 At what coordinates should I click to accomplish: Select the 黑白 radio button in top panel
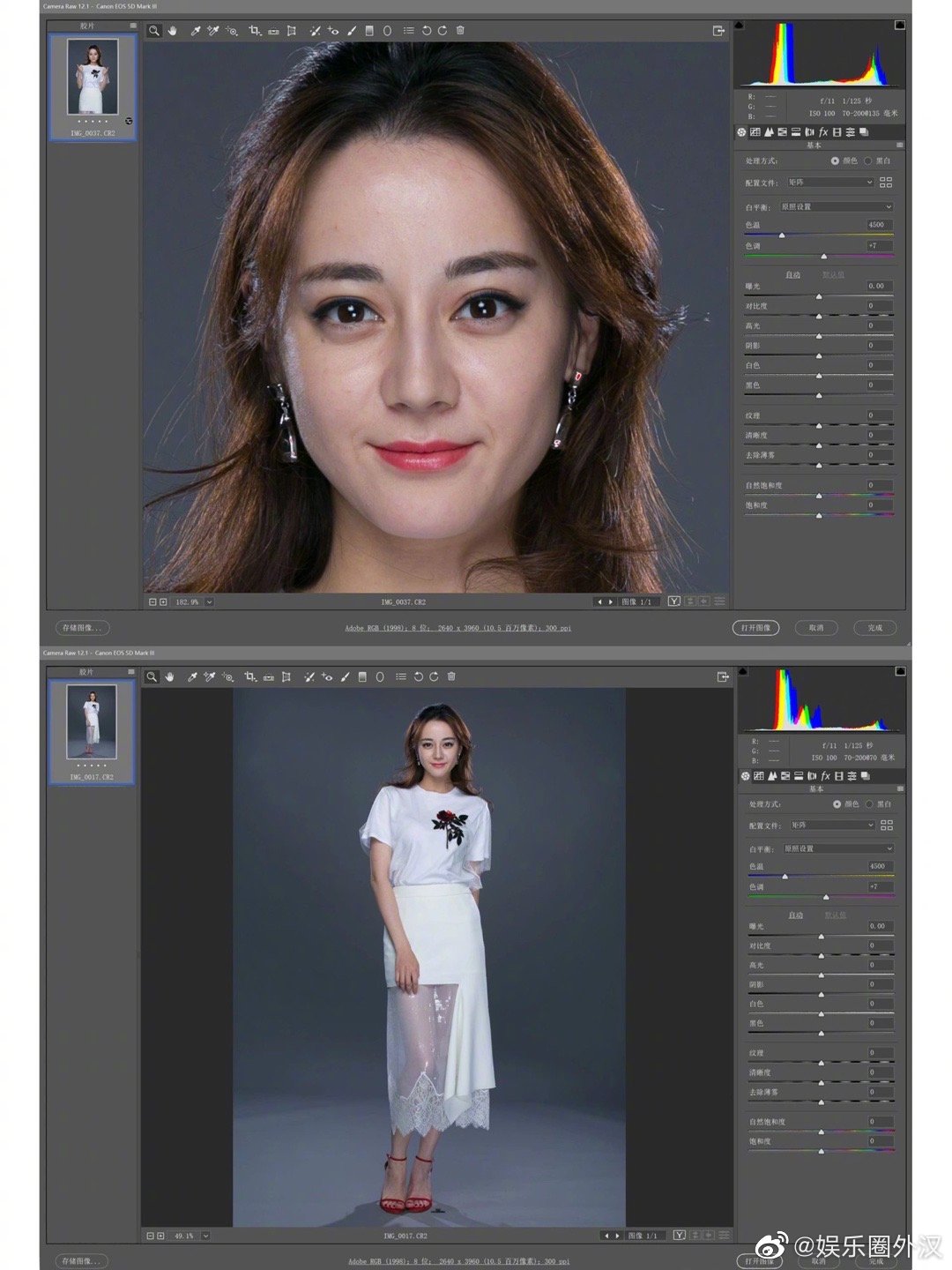pyautogui.click(x=868, y=161)
